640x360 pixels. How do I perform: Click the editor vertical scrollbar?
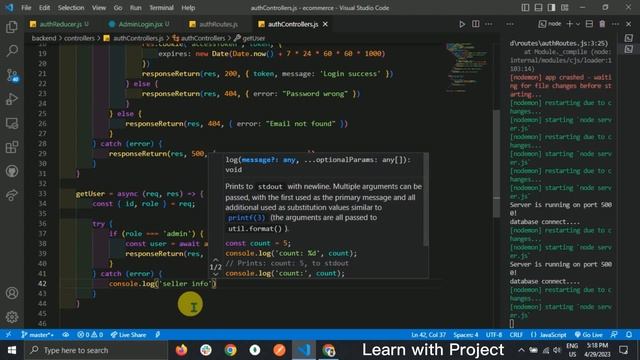[x=496, y=163]
